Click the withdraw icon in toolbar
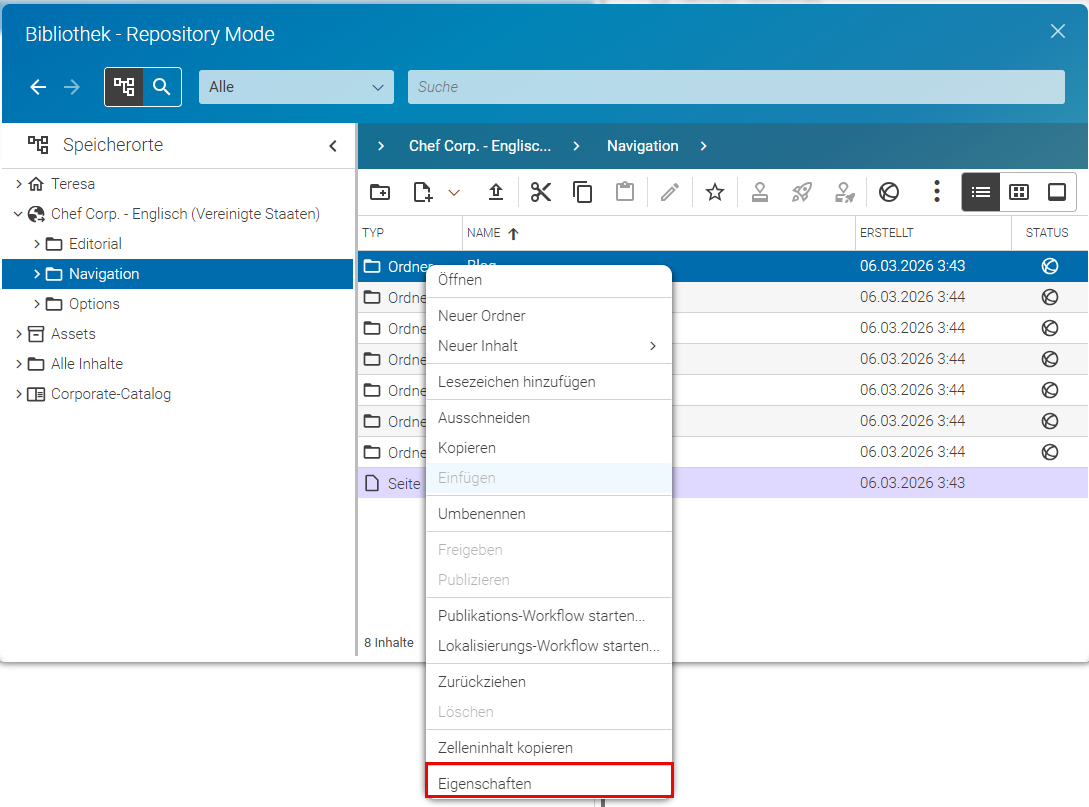 (x=889, y=192)
